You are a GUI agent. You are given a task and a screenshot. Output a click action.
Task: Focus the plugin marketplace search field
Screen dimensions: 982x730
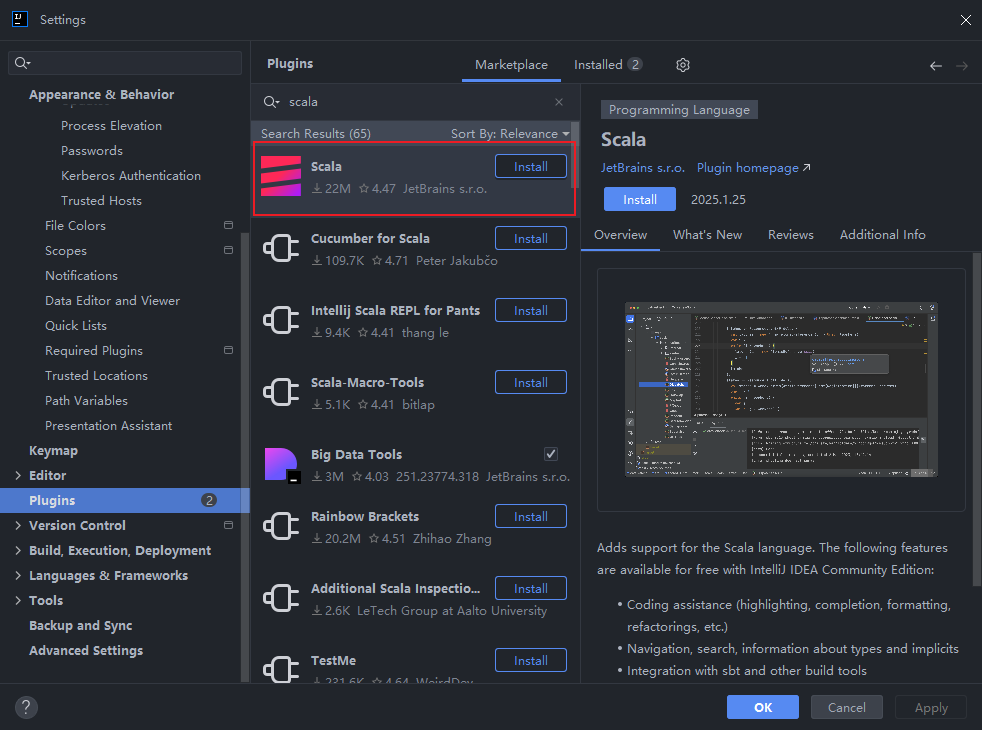coord(415,101)
